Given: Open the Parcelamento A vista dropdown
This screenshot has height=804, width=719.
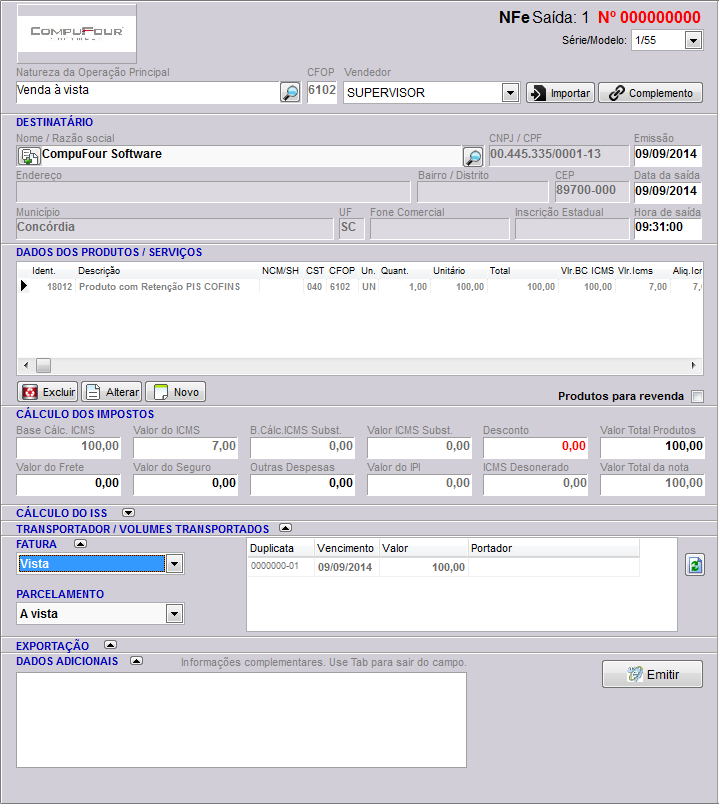Looking at the screenshot, I should click(x=174, y=614).
